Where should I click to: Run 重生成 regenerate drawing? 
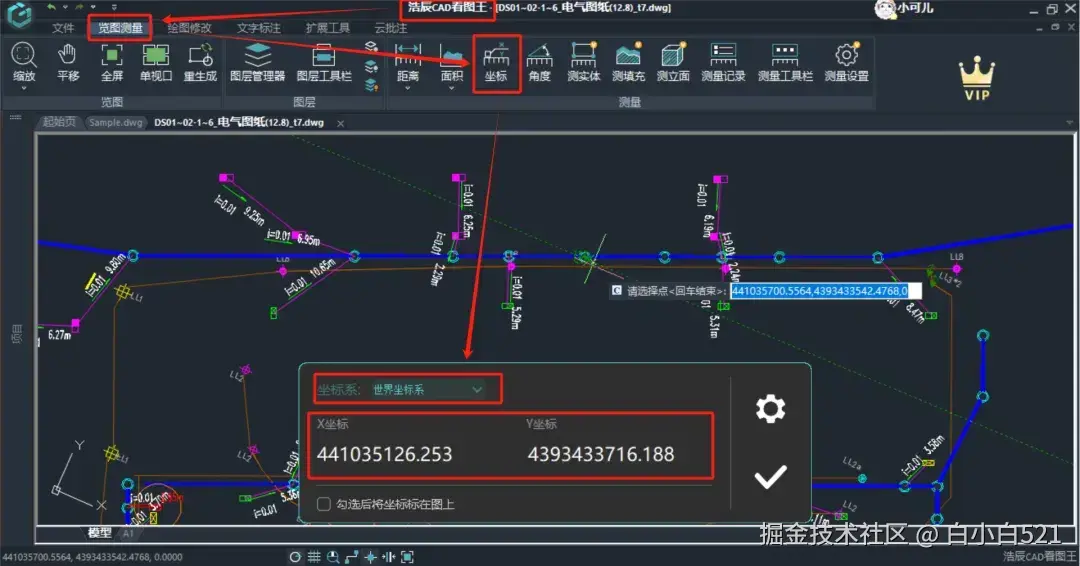(x=200, y=62)
